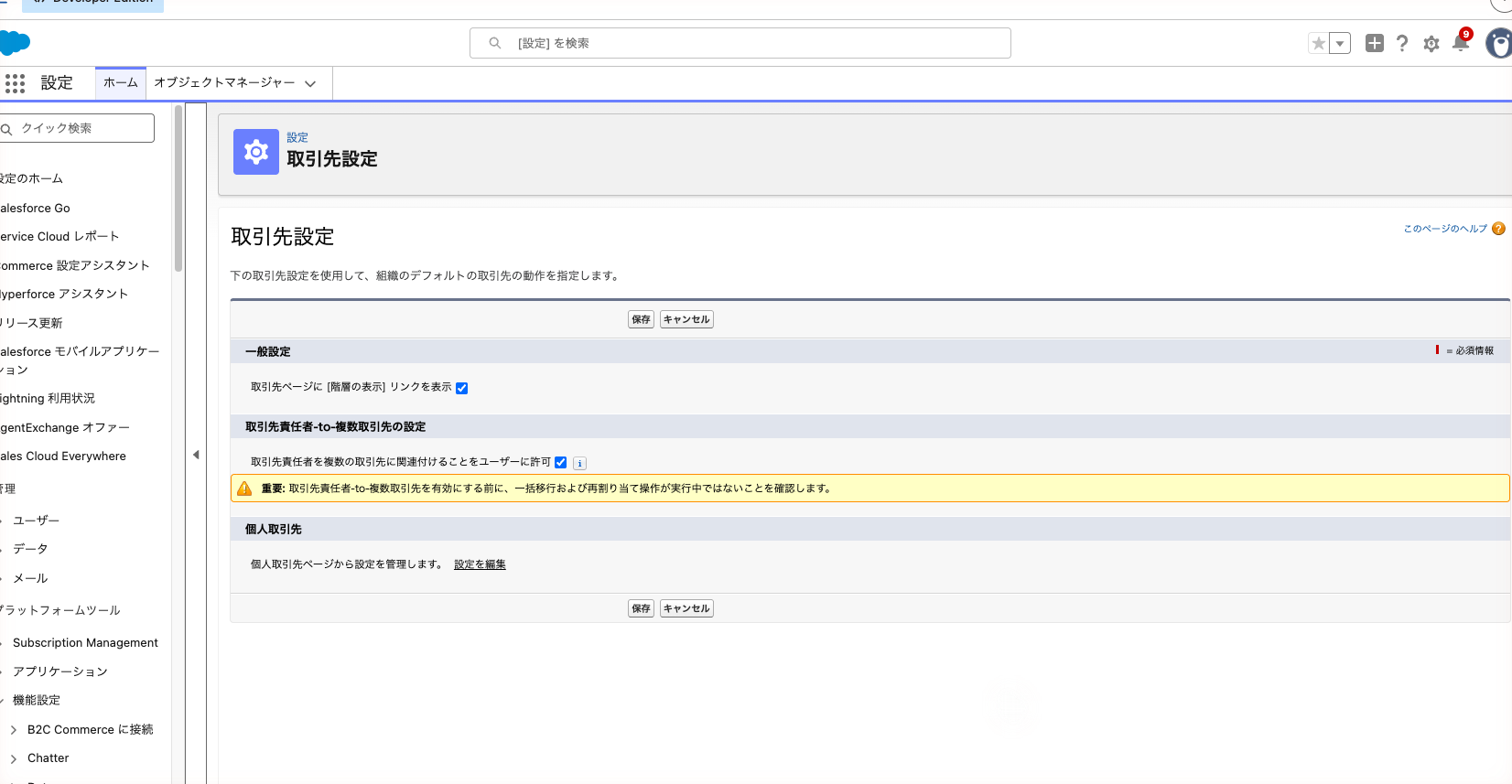Click the 取引先責任者-to-複数取引先の設定 header text
Screen dimensions: 1512x784
pyautogui.click(x=335, y=426)
